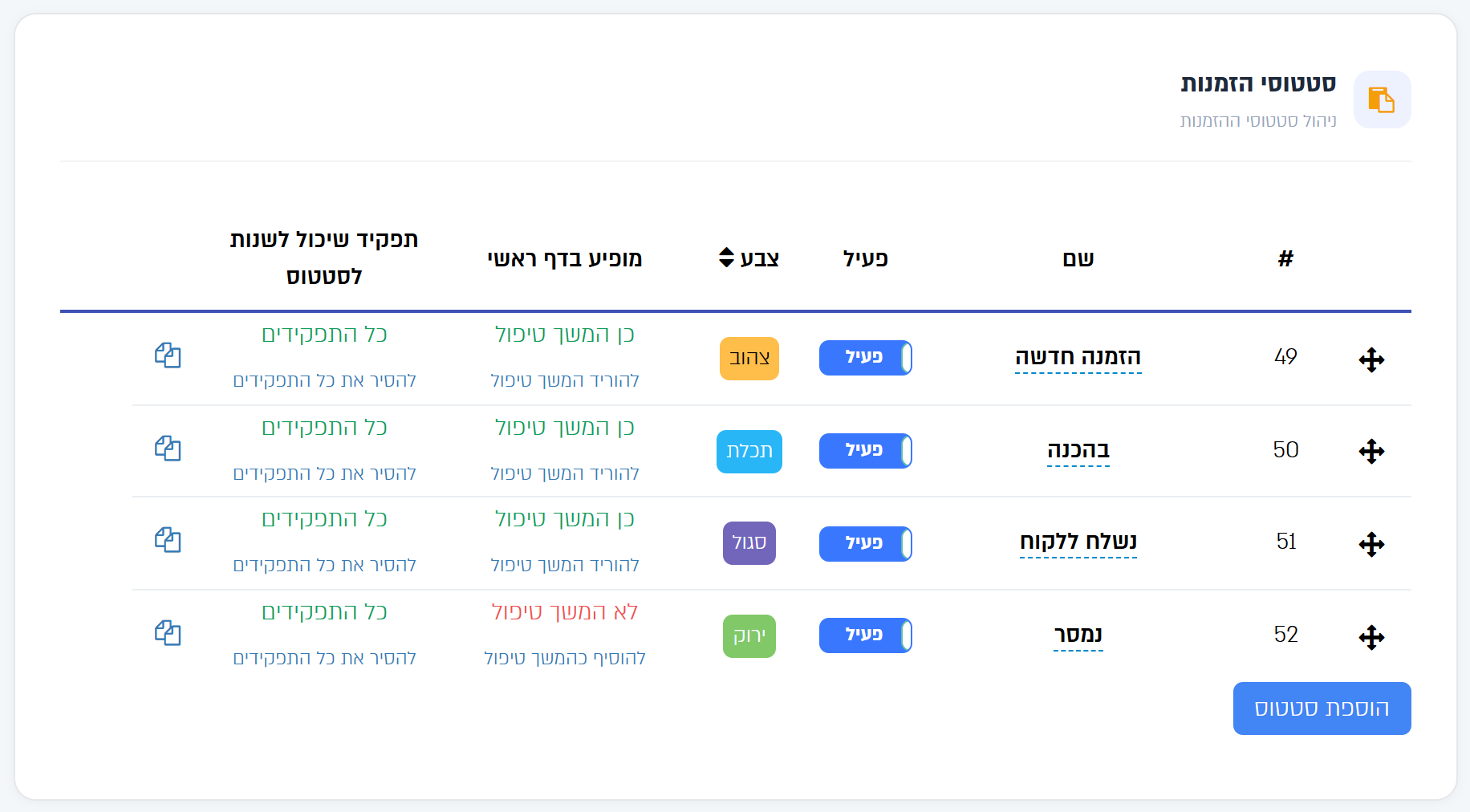Click כן המשך טיפול in בהכנה row

click(x=565, y=428)
